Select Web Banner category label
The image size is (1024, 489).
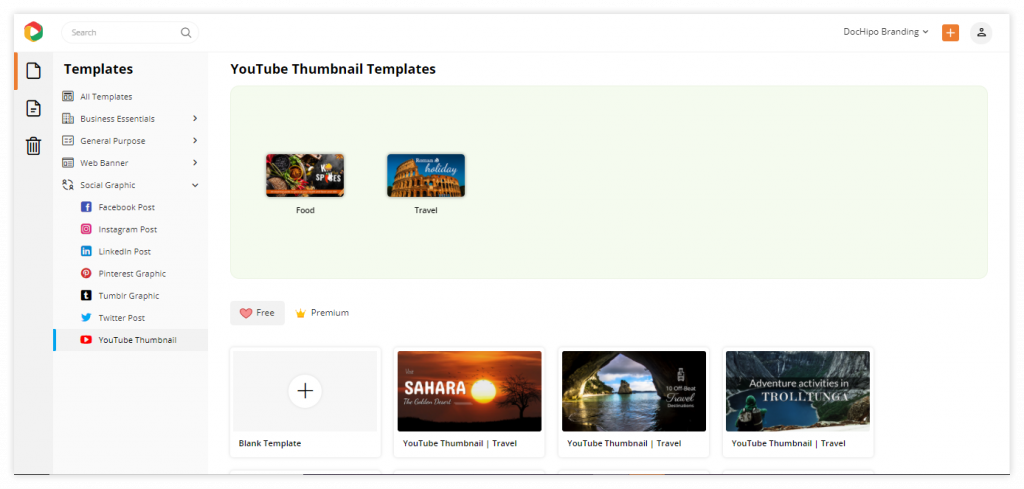104,163
